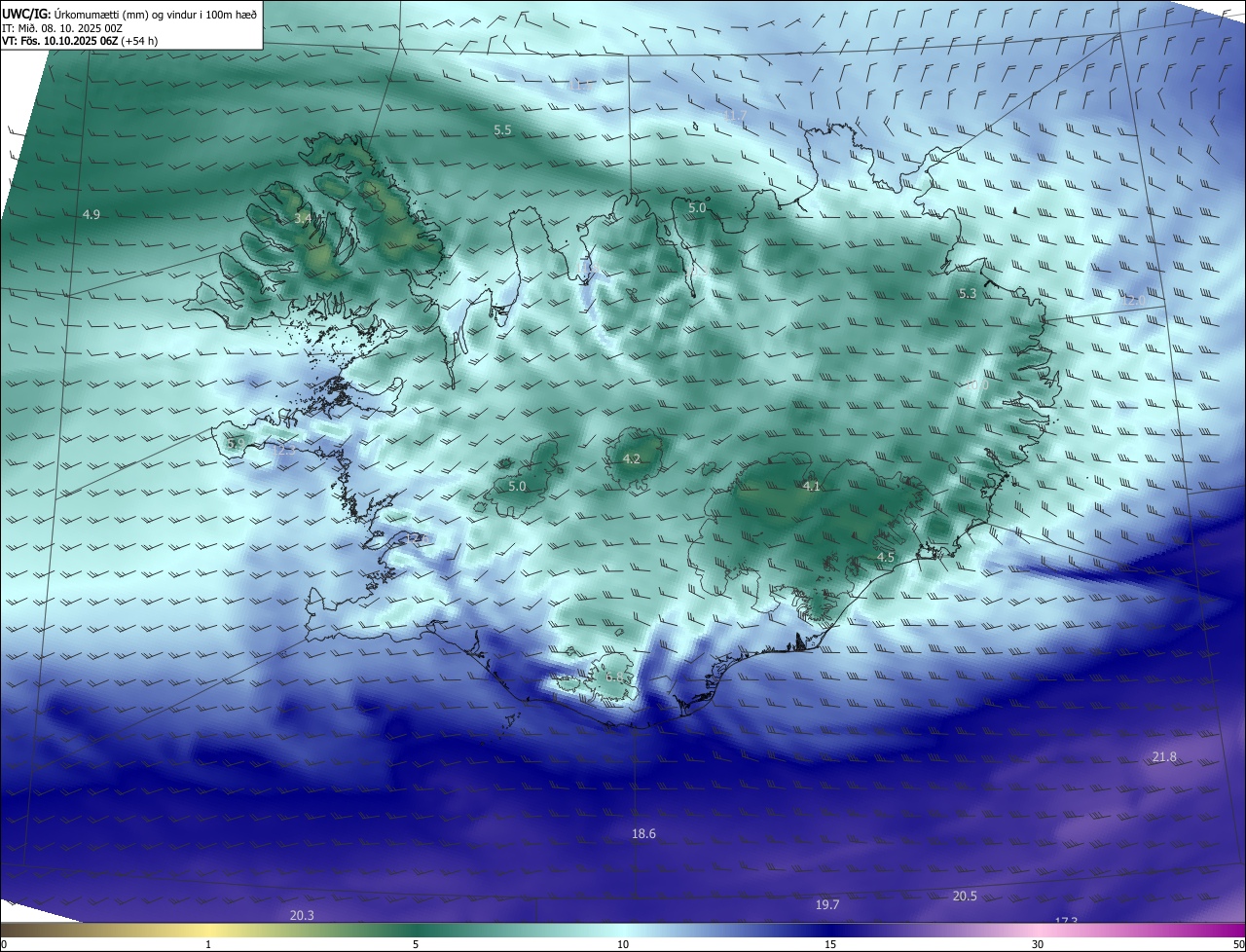The width and height of the screenshot is (1246, 952).
Task: Select the 'VT: Fös. 10.10.2025 06Z (+54 h)' line
Action: [x=80, y=41]
